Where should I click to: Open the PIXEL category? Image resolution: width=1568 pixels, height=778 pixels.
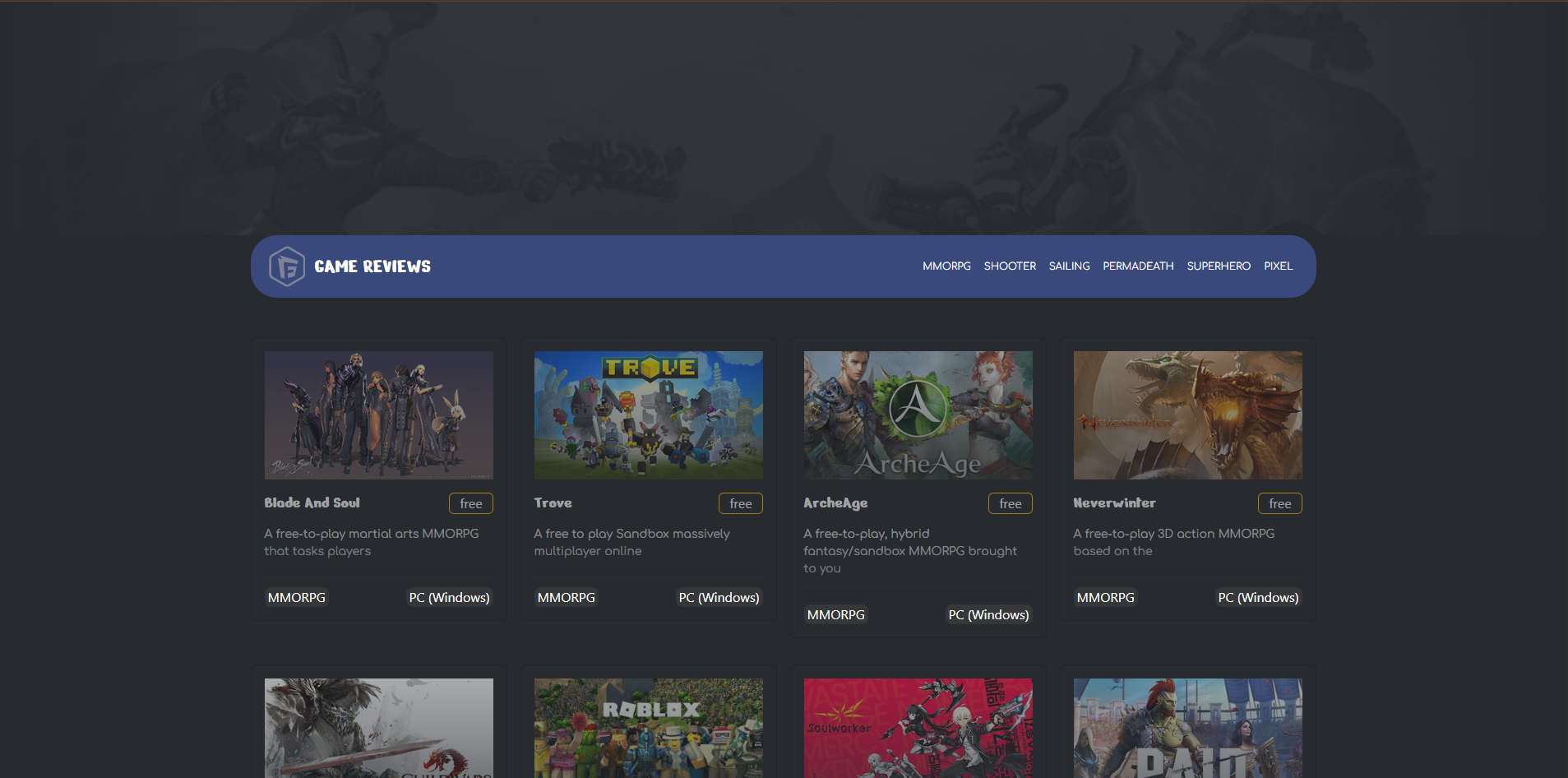coord(1278,266)
